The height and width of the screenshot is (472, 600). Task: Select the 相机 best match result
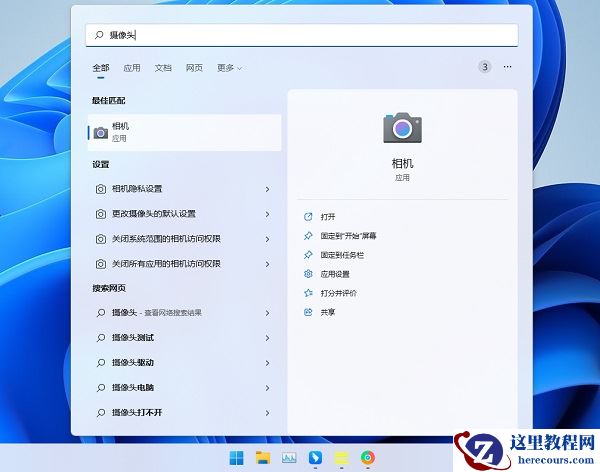[x=184, y=132]
